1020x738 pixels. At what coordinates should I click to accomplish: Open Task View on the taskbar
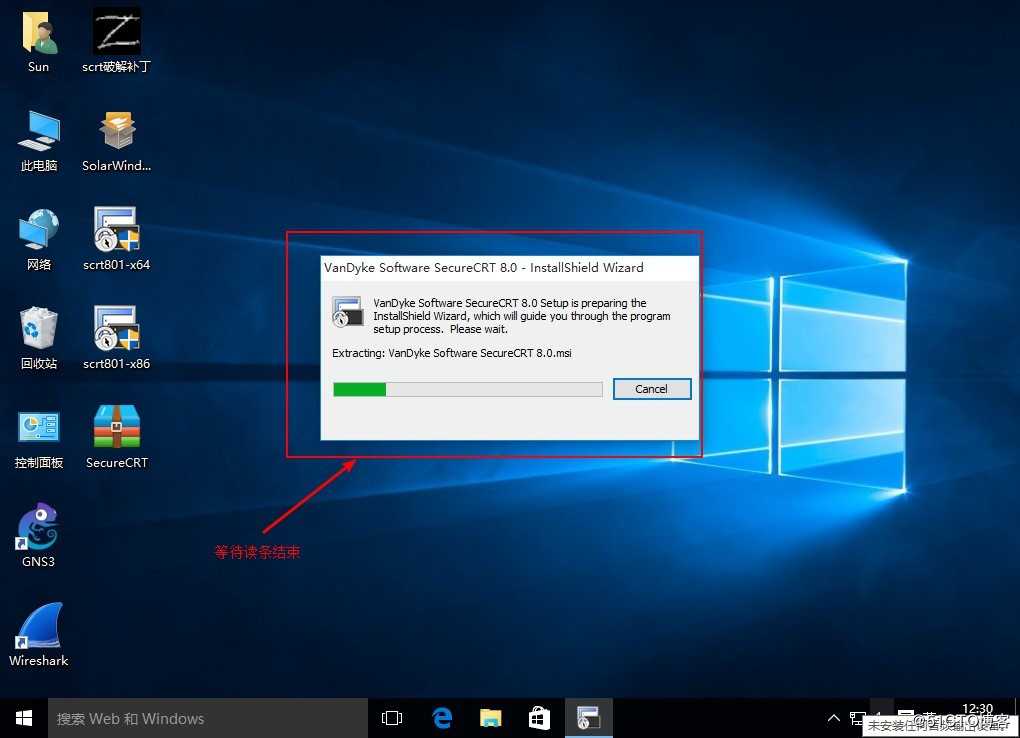click(392, 718)
